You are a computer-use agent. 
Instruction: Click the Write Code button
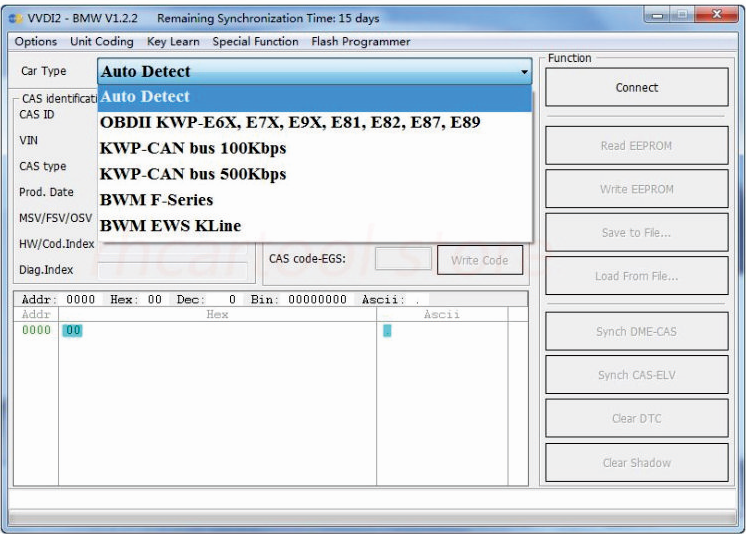(480, 260)
